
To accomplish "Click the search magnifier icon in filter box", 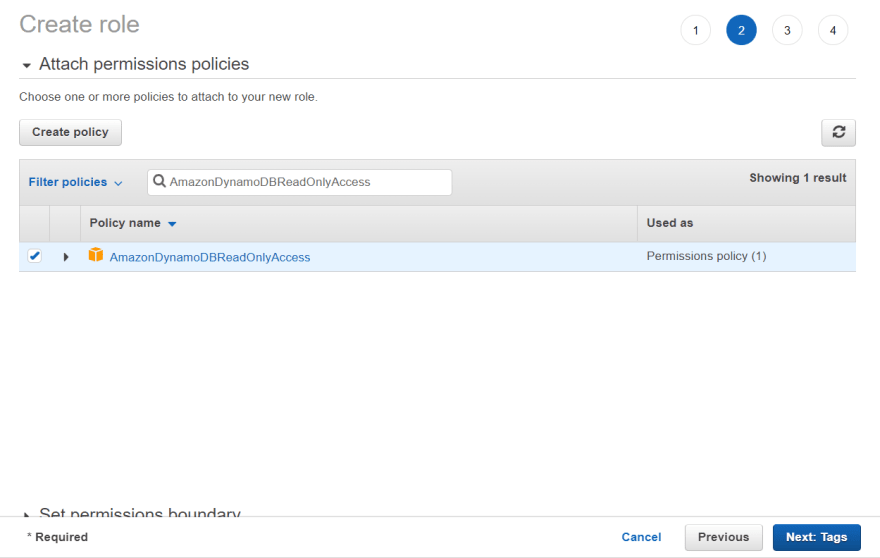I will (159, 181).
